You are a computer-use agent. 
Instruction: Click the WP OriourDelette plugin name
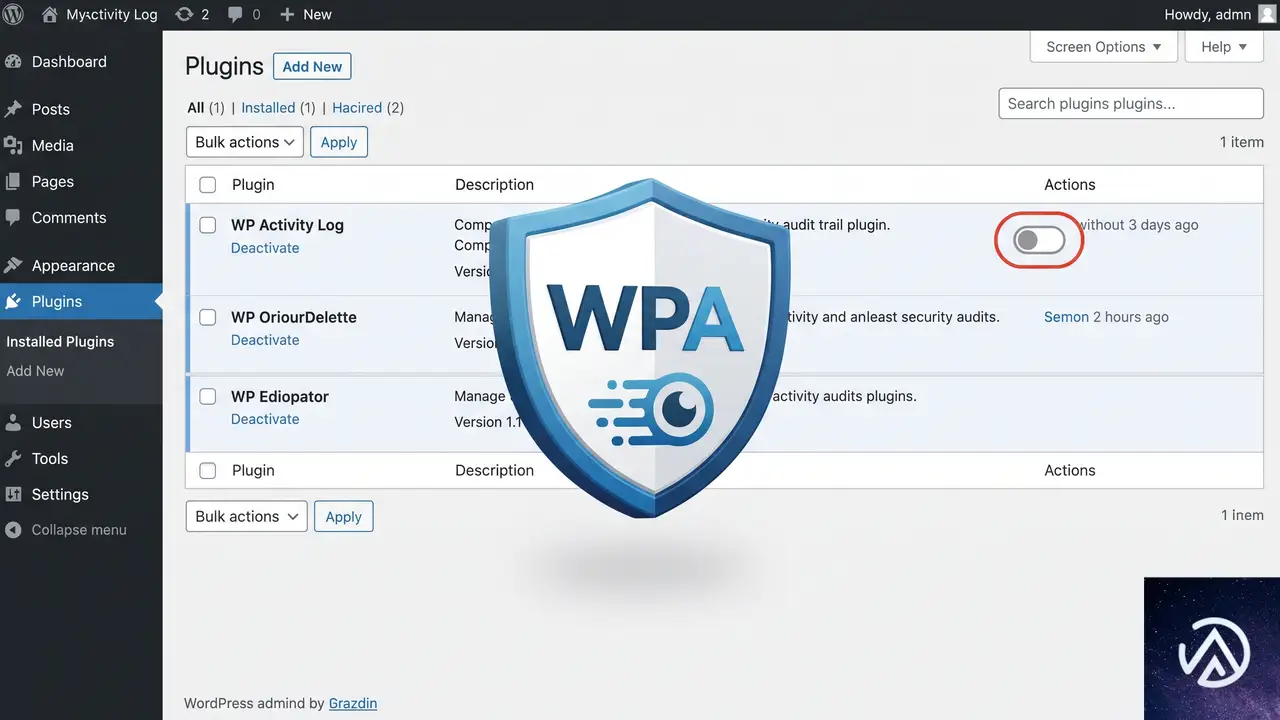tap(294, 317)
